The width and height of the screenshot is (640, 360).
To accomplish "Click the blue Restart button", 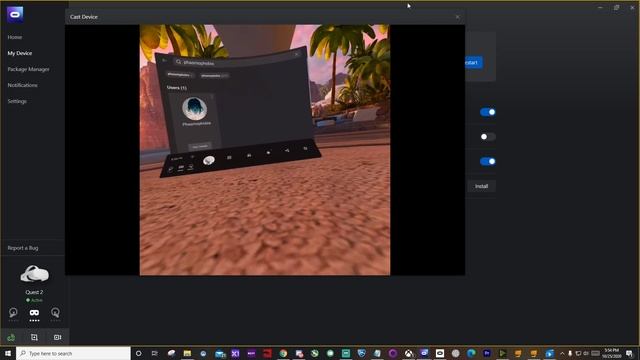I will point(473,62).
